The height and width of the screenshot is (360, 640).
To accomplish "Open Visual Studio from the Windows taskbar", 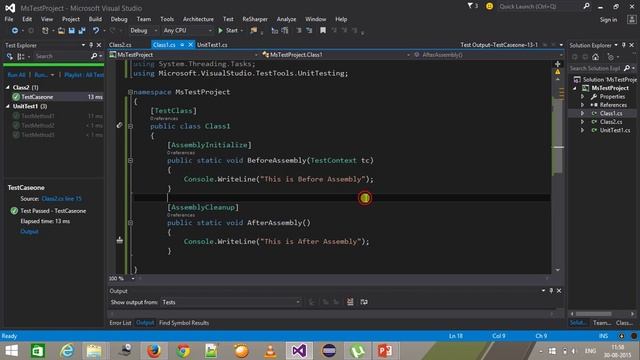I will [x=299, y=351].
